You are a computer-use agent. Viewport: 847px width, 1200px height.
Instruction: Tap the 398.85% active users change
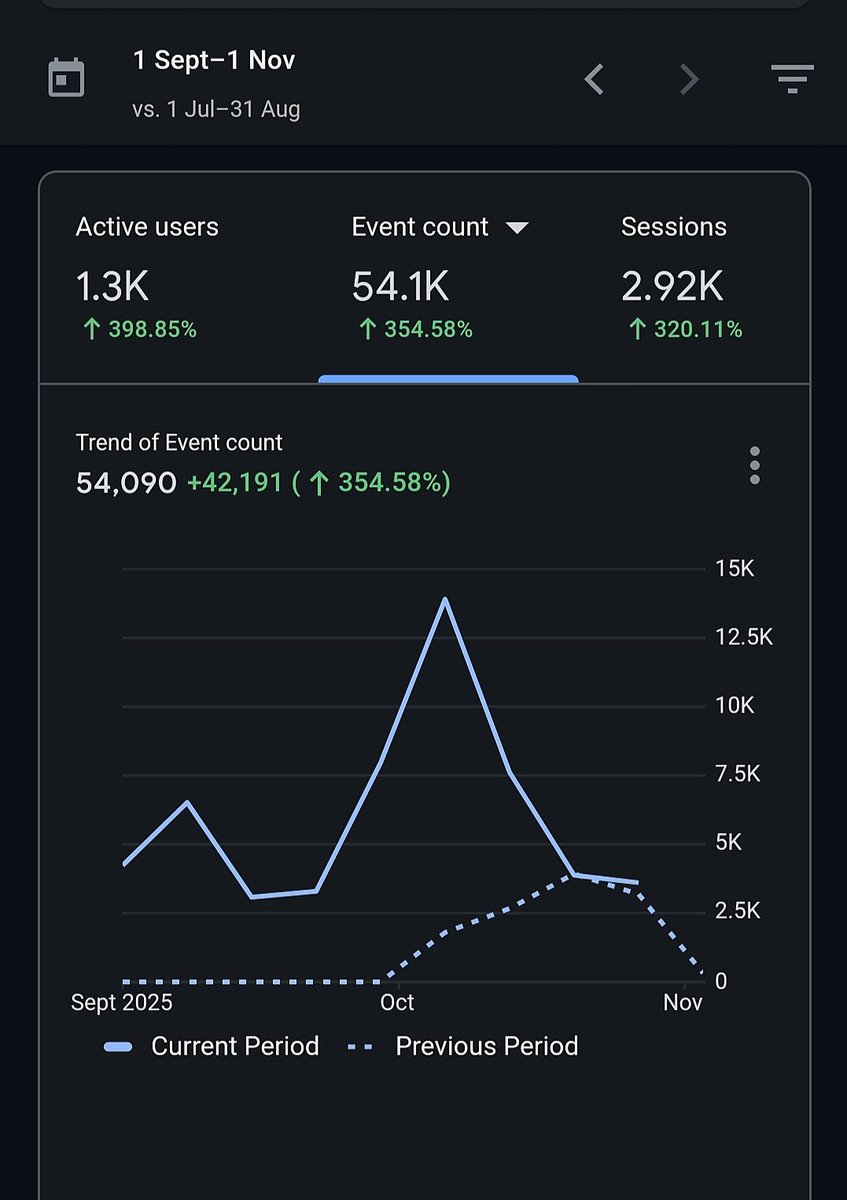click(139, 329)
